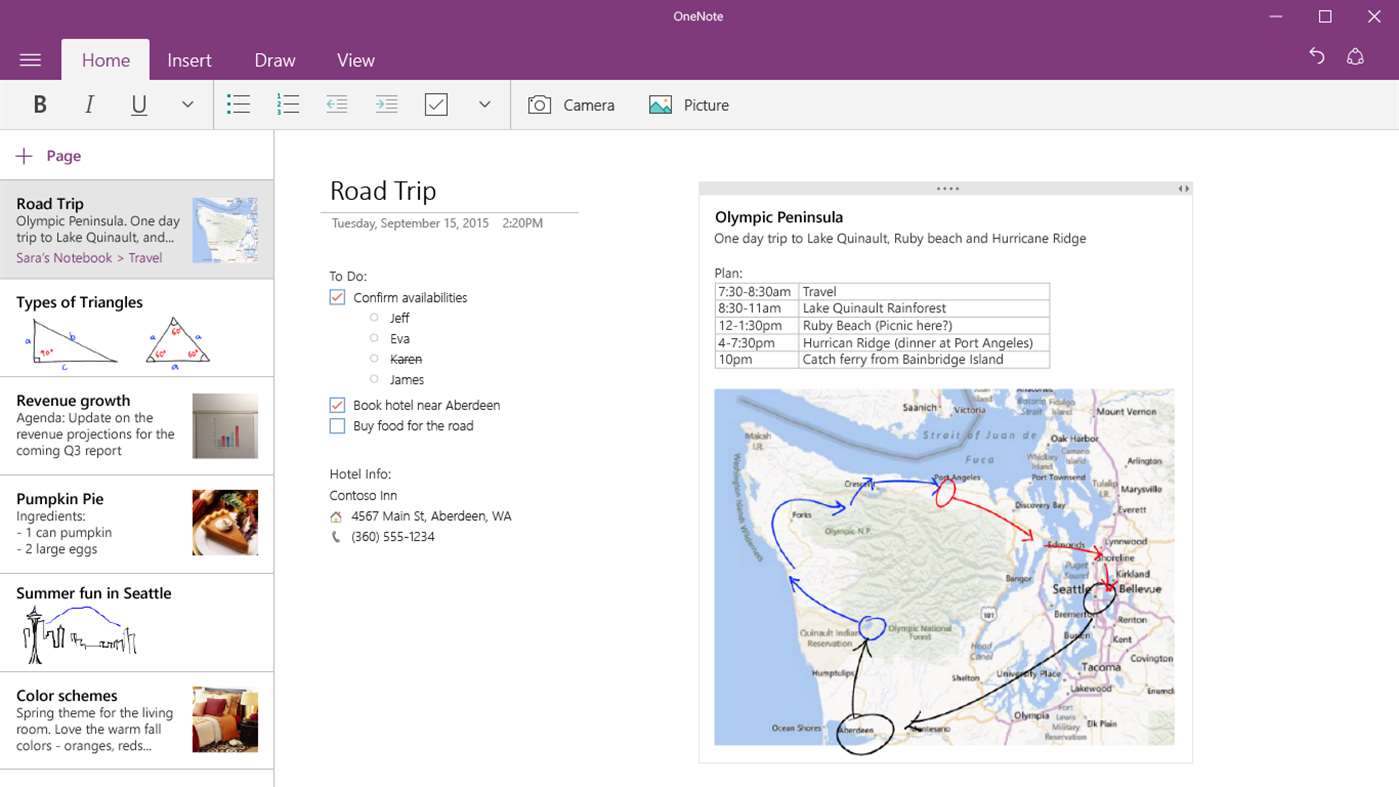Switch to the Draw tab

click(275, 60)
